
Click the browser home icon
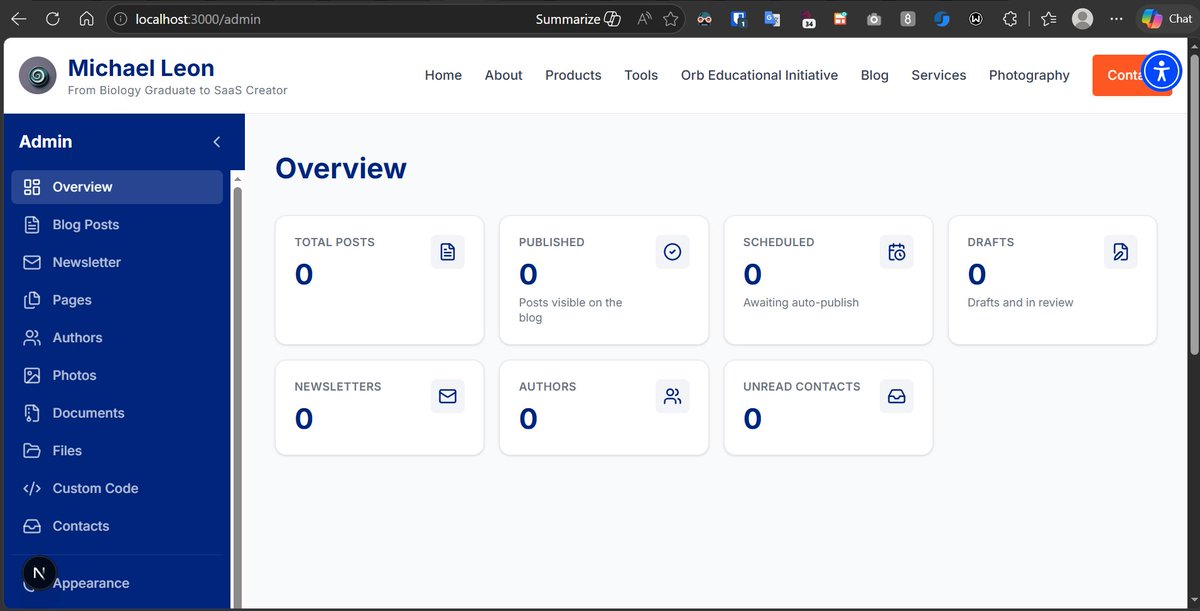(87, 18)
